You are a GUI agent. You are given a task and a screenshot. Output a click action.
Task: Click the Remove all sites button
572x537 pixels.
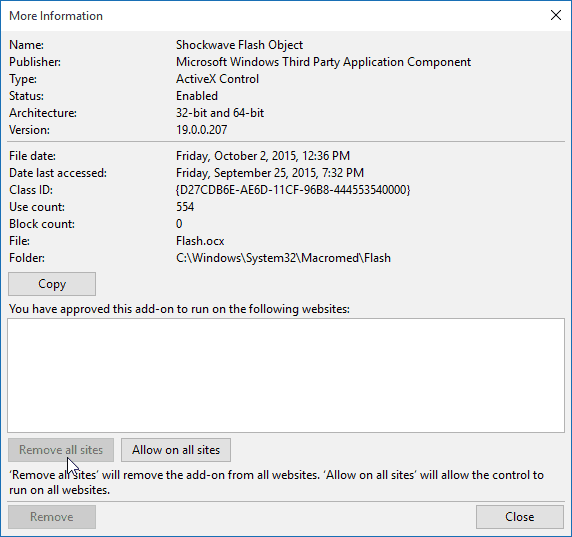(x=61, y=450)
